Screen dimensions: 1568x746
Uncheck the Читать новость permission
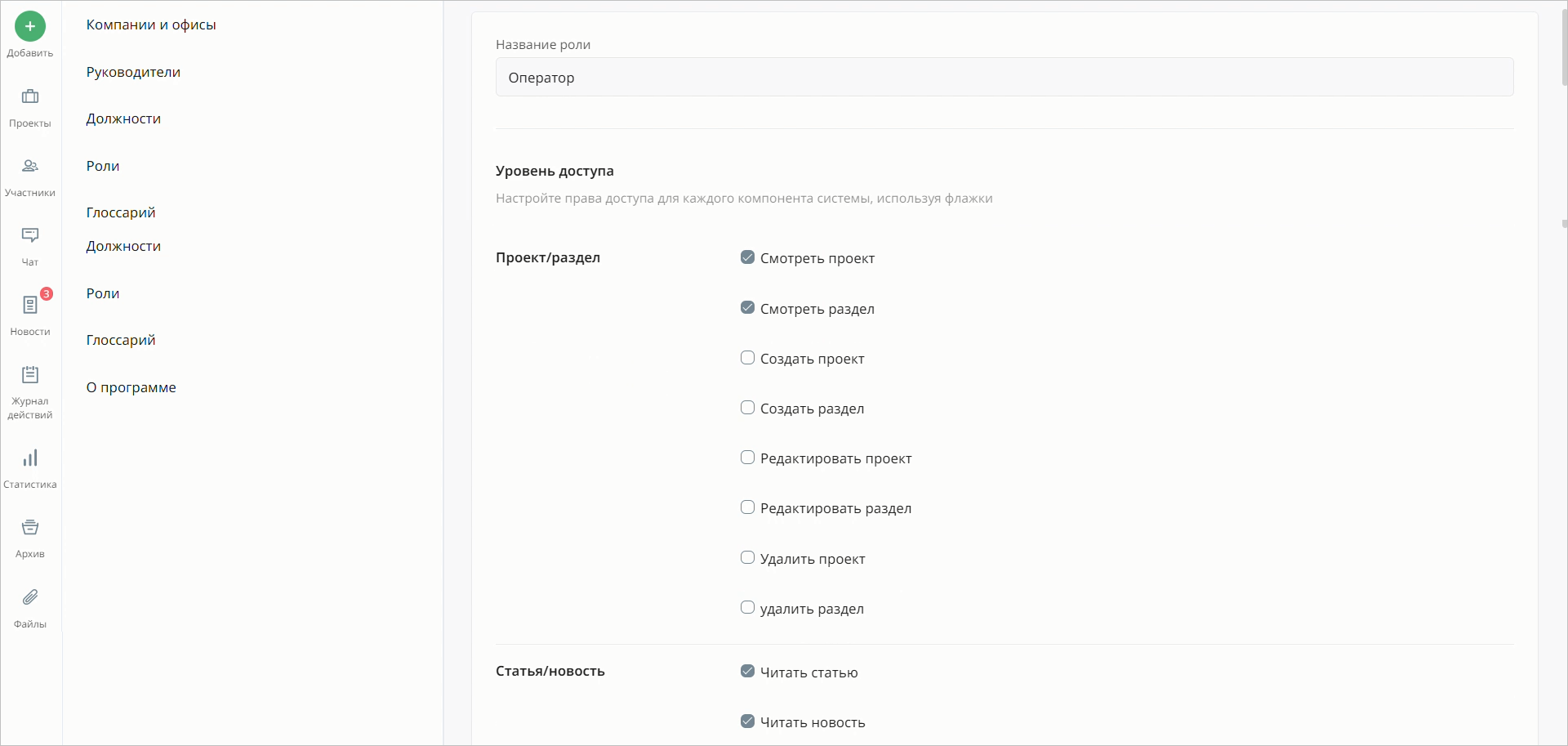747,721
